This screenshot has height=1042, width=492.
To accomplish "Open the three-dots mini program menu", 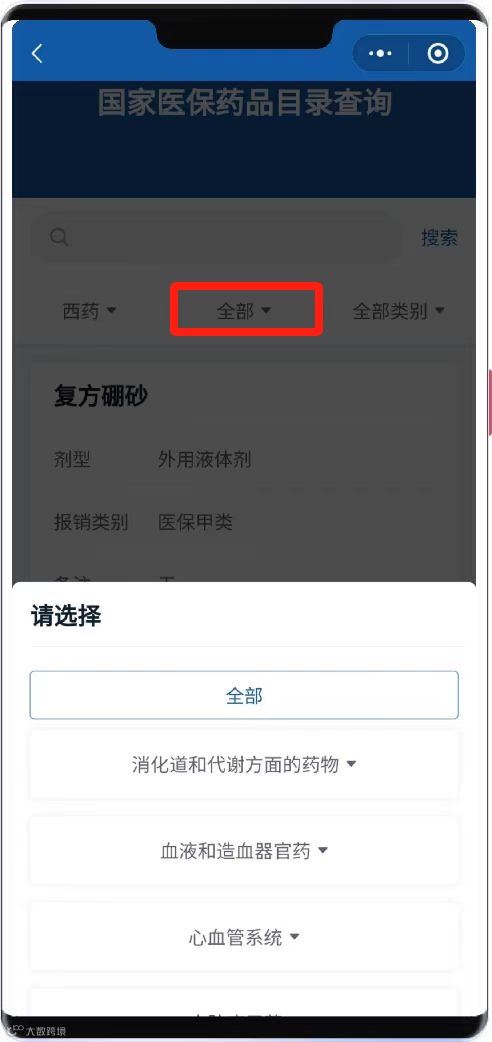I will (380, 54).
